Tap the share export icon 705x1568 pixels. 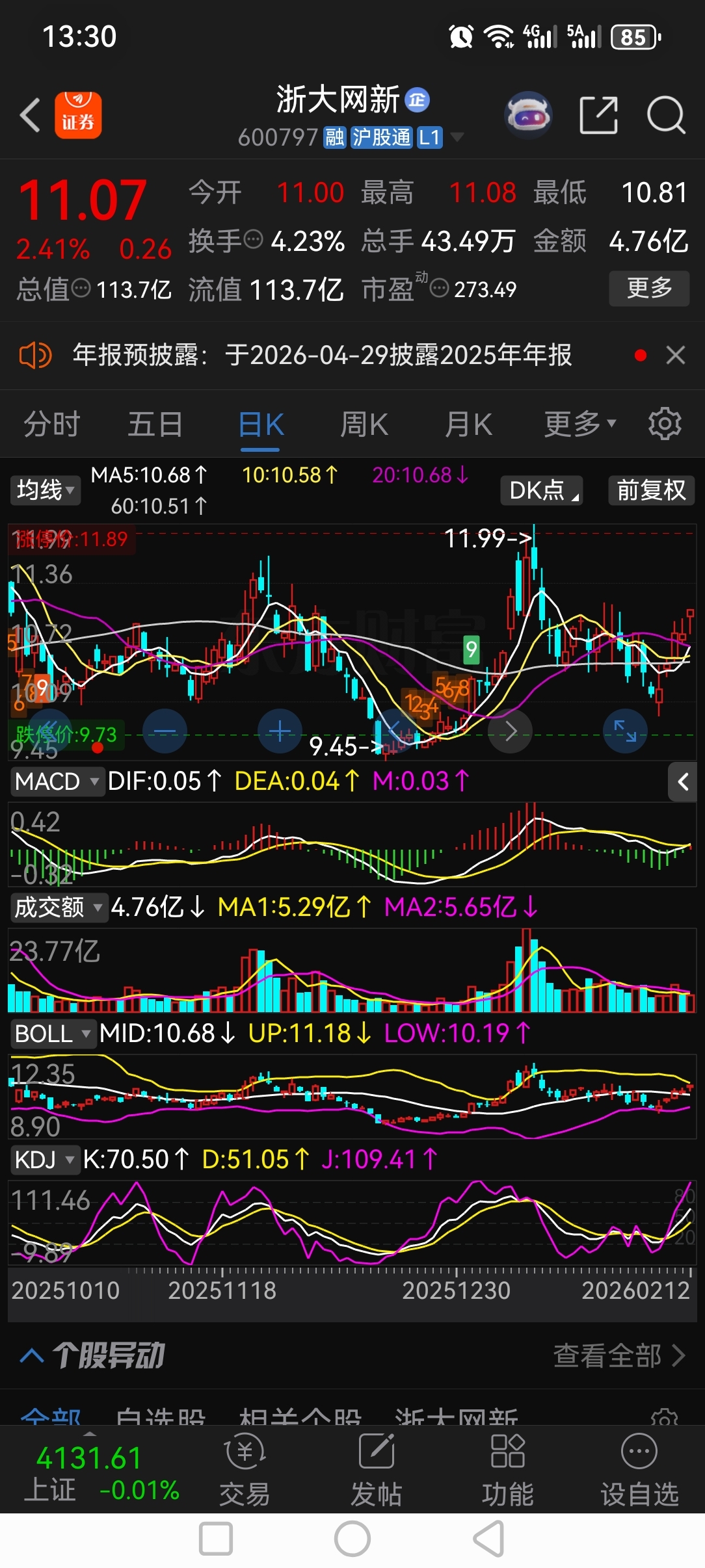[598, 115]
